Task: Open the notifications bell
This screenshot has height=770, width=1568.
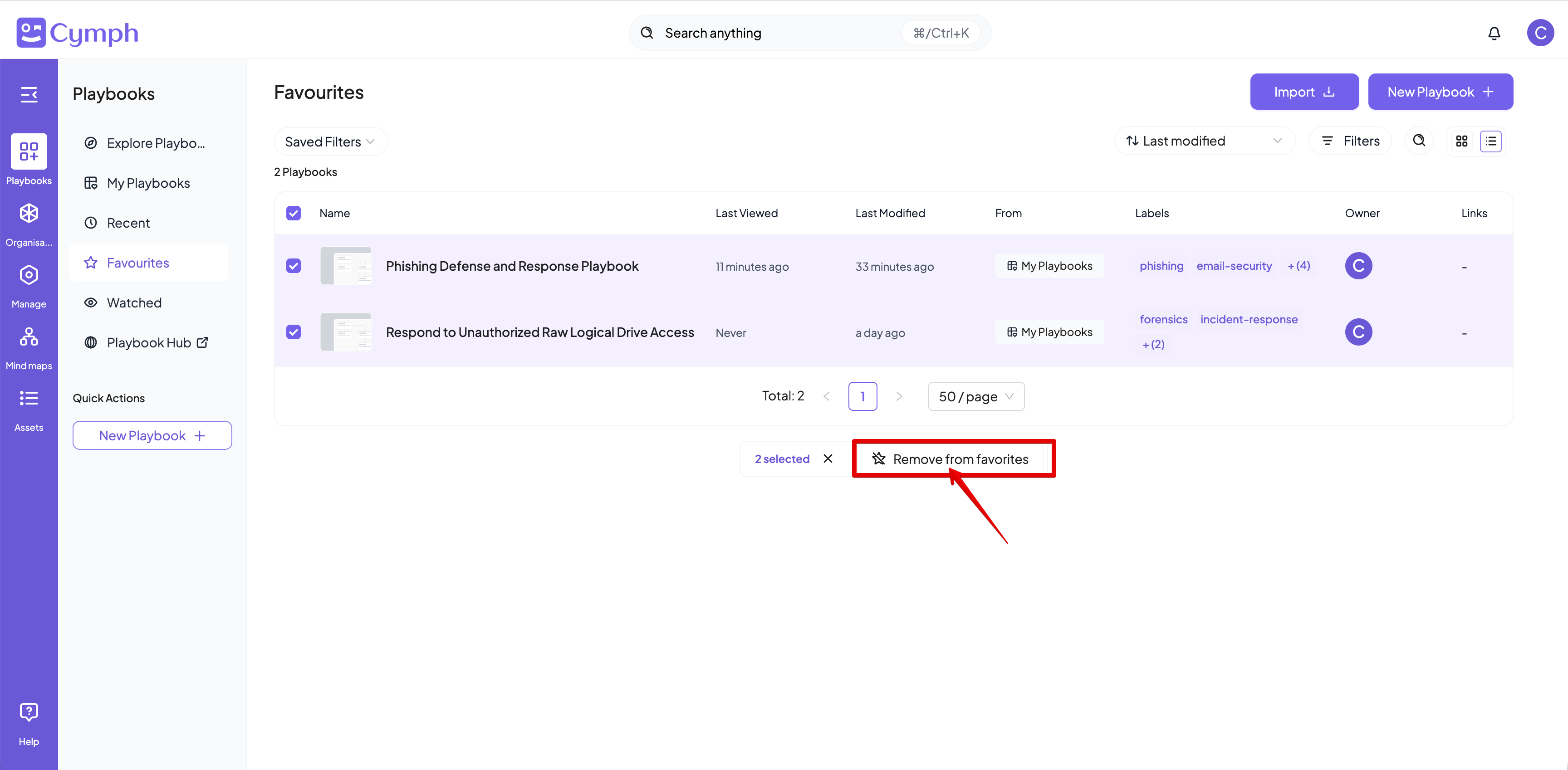Action: point(1494,34)
